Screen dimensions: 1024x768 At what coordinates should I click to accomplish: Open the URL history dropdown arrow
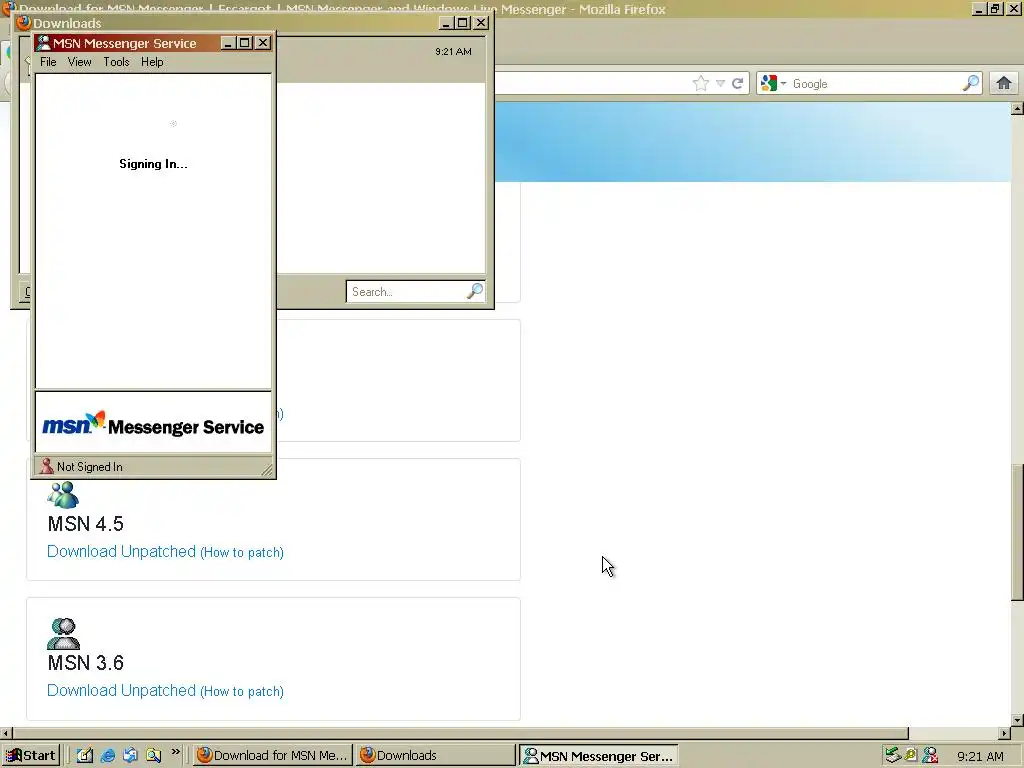(x=720, y=84)
